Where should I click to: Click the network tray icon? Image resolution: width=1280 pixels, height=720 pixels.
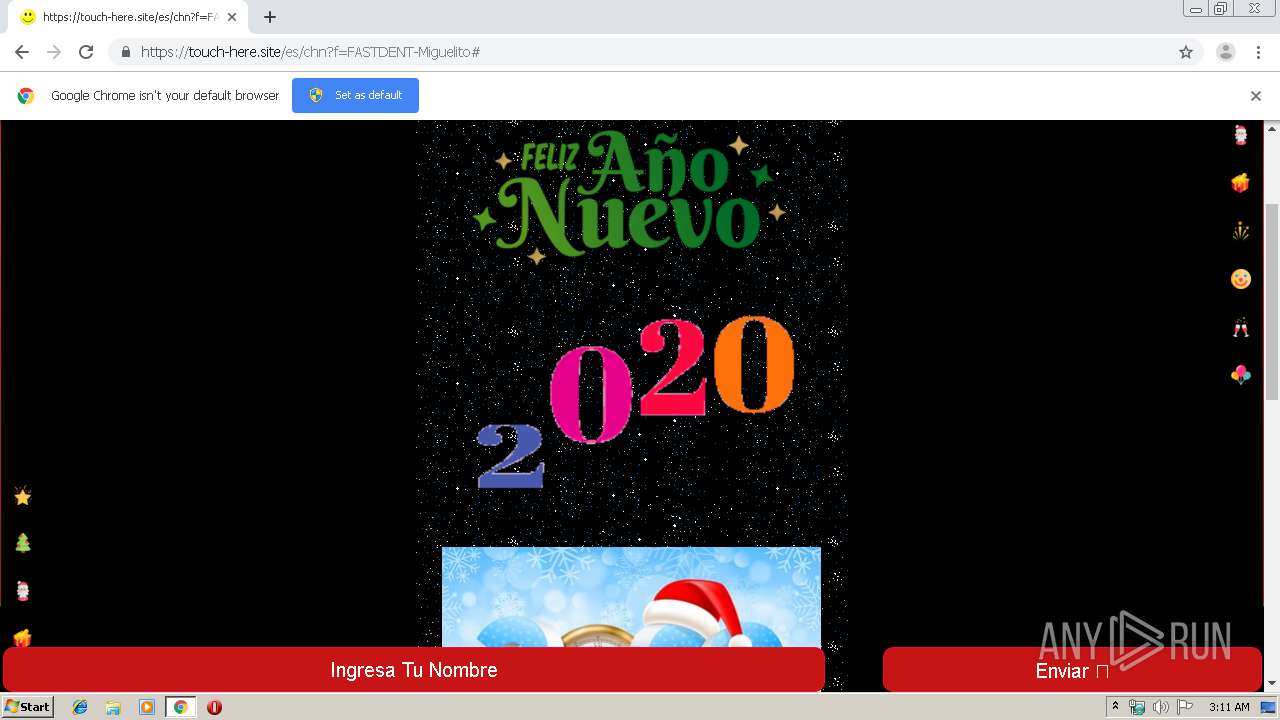click(1137, 707)
